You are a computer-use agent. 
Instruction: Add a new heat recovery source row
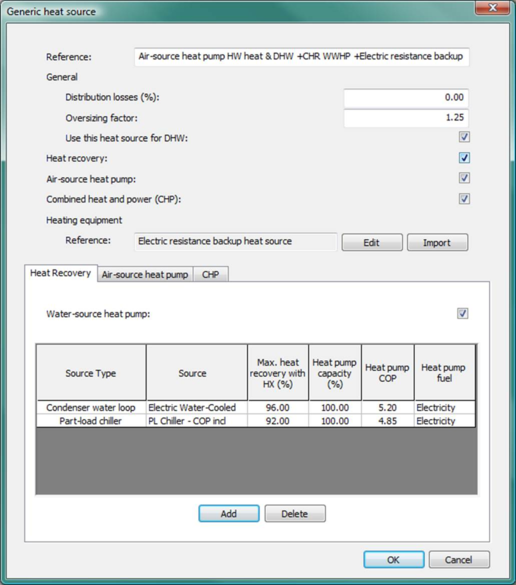[x=229, y=514]
